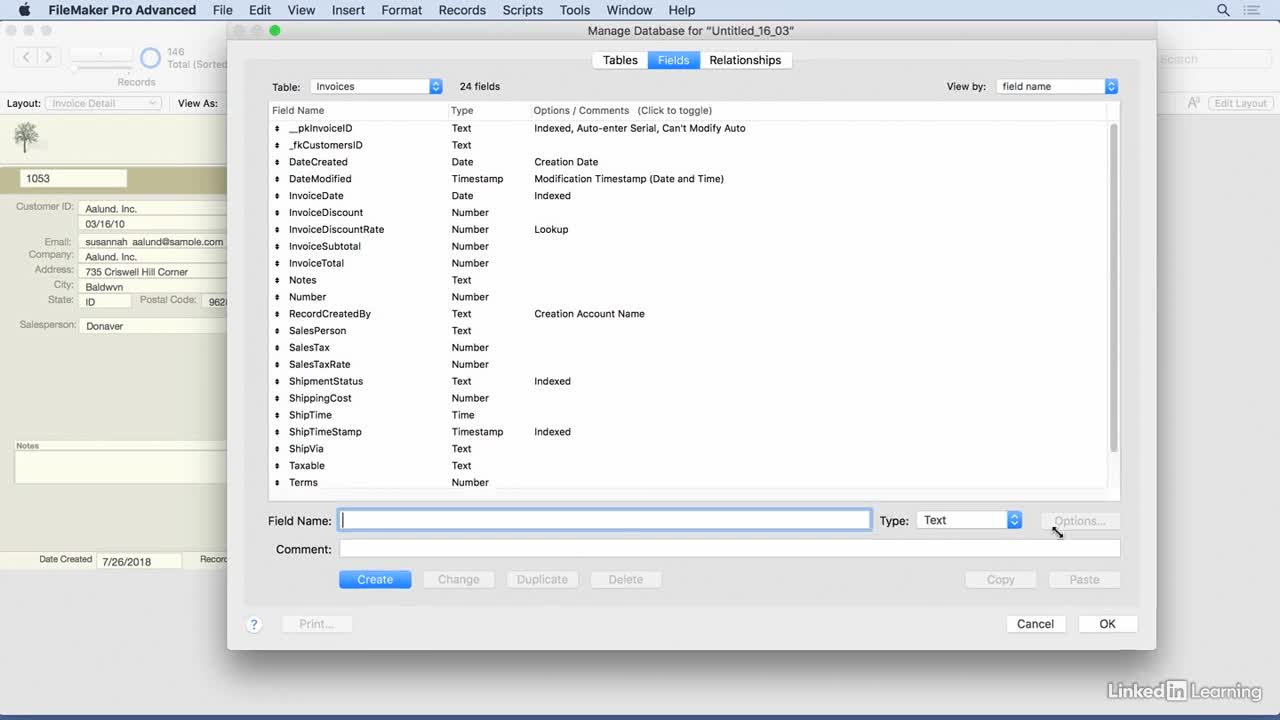Click the Options... button
The height and width of the screenshot is (720, 1280).
[1080, 521]
